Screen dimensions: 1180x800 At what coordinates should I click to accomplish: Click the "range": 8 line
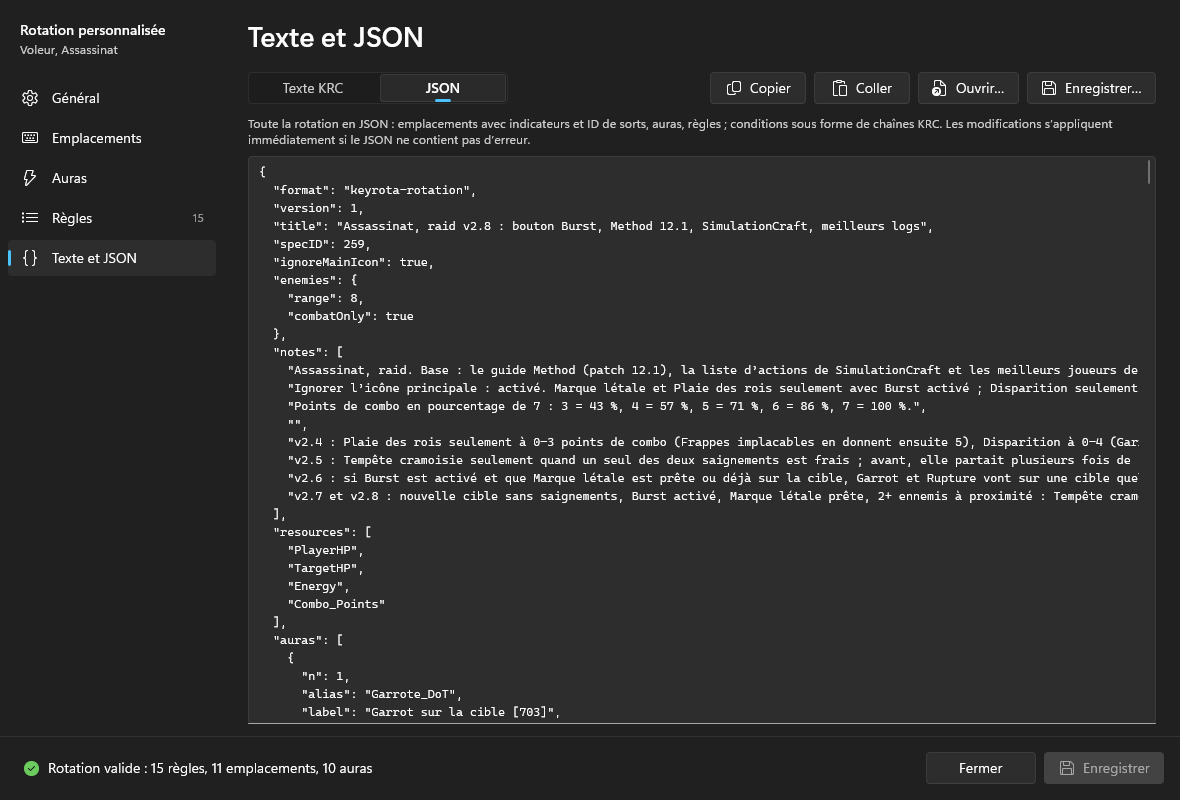[x=326, y=298]
